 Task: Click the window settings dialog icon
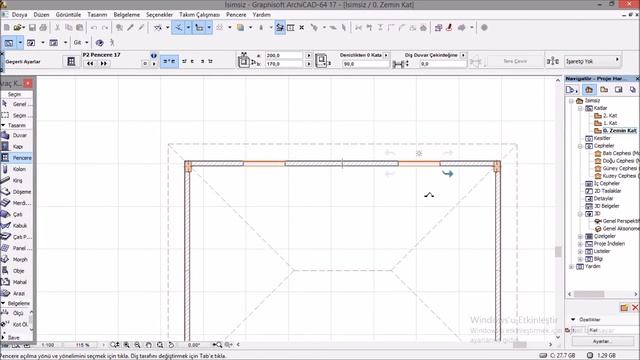tap(71, 61)
